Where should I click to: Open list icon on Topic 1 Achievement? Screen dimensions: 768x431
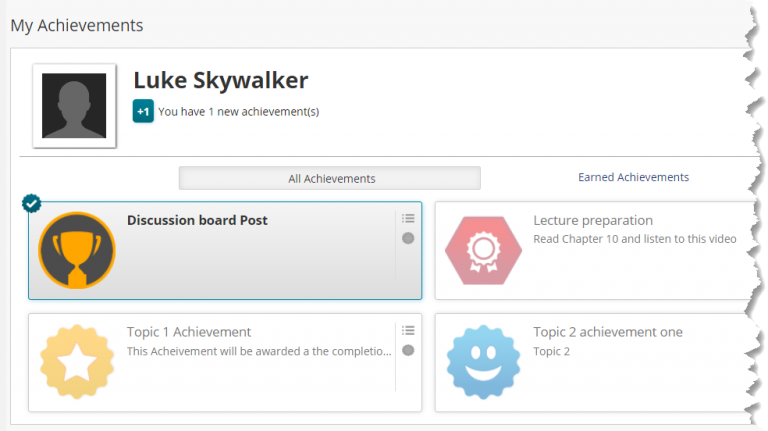(x=408, y=331)
